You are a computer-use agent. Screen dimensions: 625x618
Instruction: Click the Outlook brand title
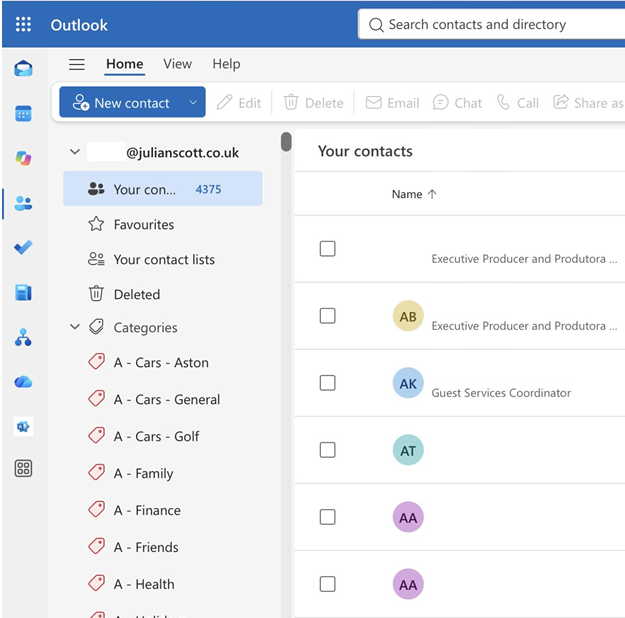[79, 25]
